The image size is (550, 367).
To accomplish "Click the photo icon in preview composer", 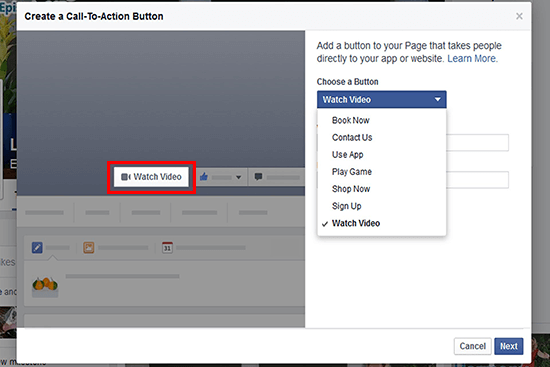I will pyautogui.click(x=89, y=248).
